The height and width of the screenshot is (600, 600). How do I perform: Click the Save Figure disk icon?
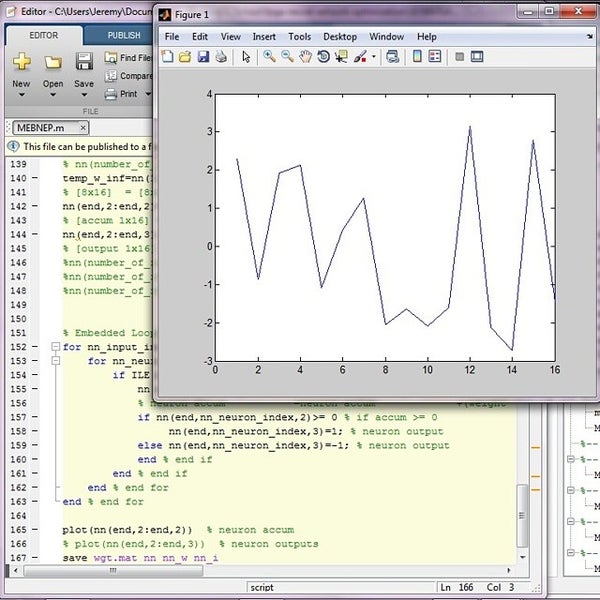click(x=203, y=57)
